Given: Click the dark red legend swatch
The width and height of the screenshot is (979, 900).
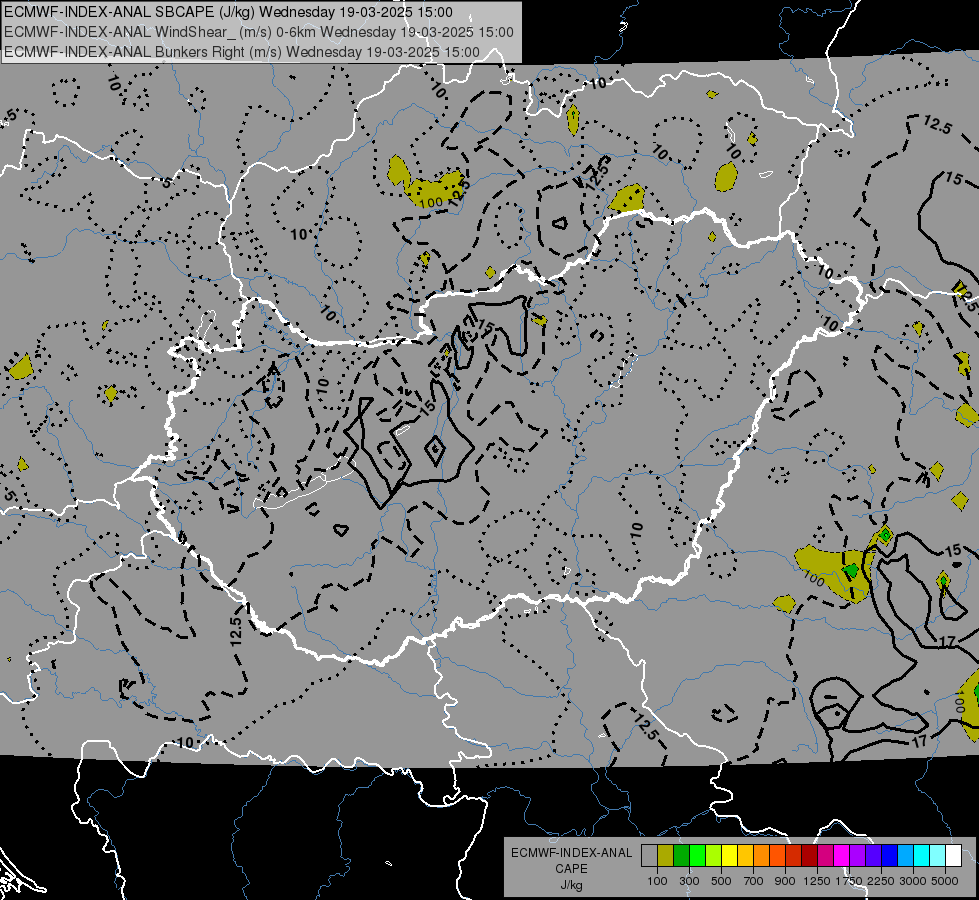Looking at the screenshot, I should point(810,856).
